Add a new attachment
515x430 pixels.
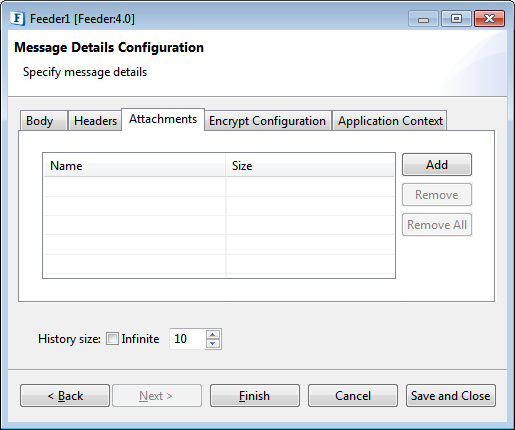pyautogui.click(x=437, y=165)
